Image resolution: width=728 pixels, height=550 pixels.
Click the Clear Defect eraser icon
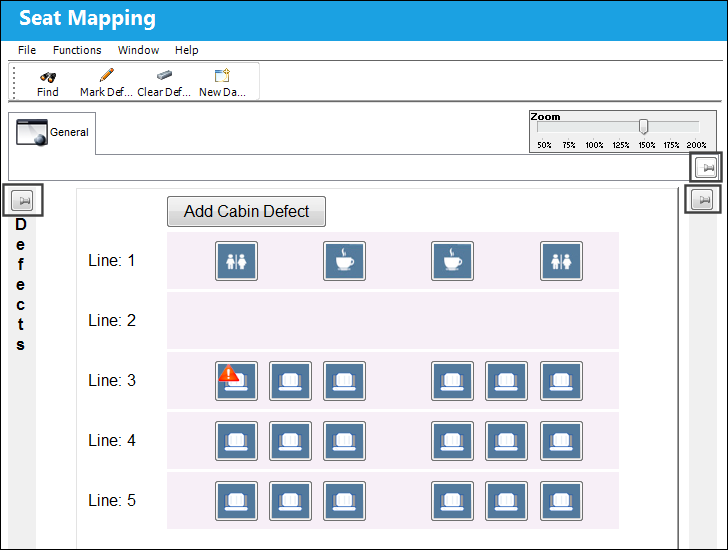(164, 75)
